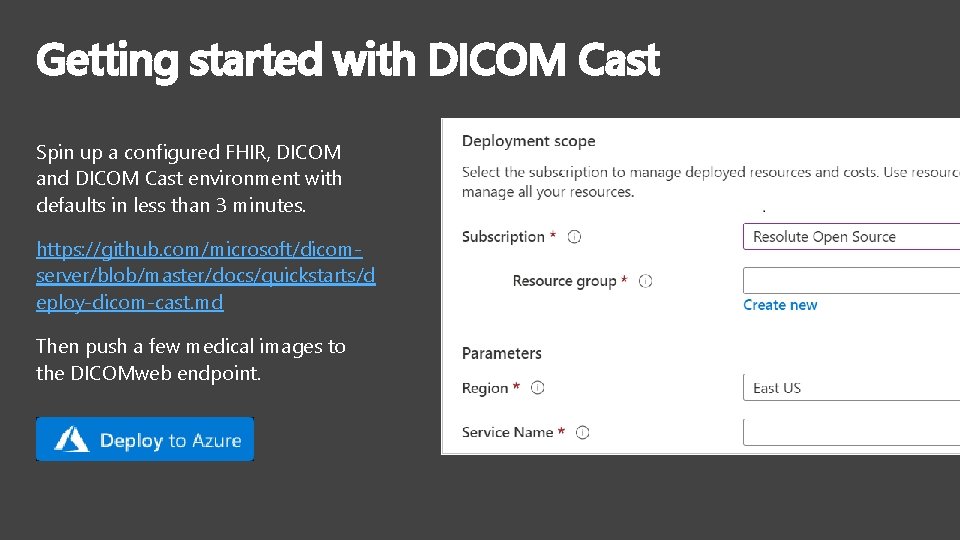Click the Parameters section heading

coord(501,353)
